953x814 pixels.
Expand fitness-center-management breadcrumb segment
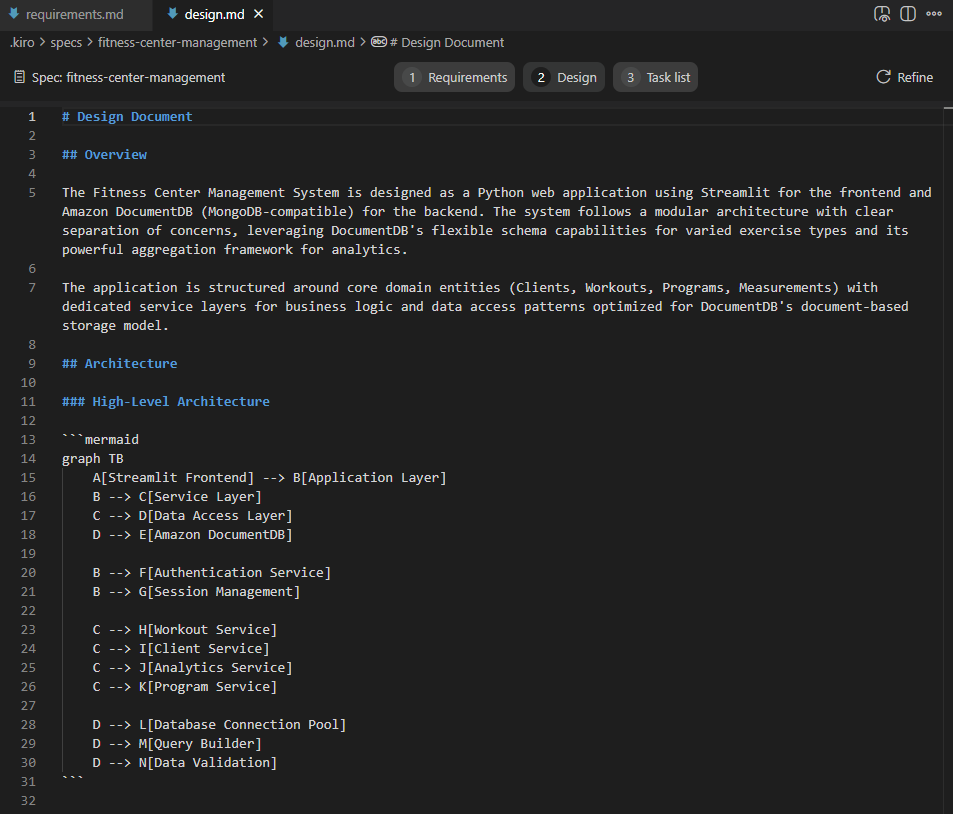pyautogui.click(x=177, y=42)
